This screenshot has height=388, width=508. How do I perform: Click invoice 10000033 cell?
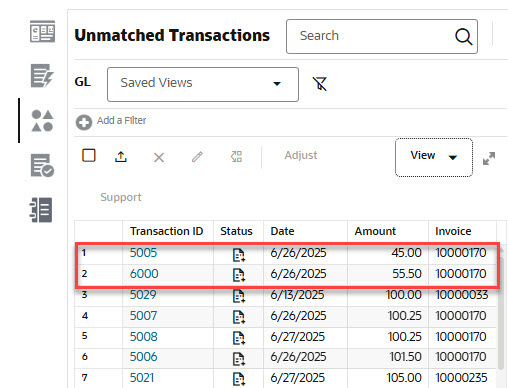click(x=462, y=295)
